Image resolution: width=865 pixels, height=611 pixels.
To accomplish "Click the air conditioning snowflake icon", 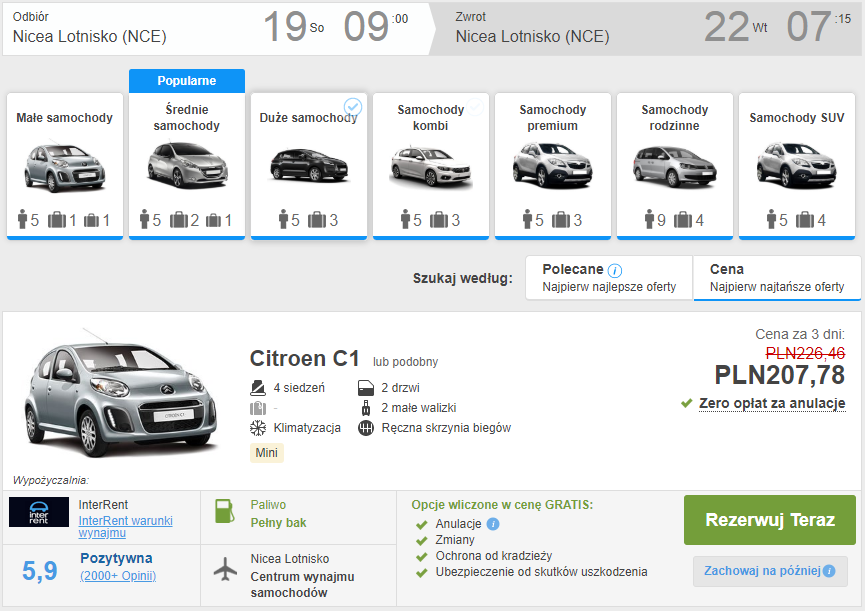I will (x=257, y=428).
